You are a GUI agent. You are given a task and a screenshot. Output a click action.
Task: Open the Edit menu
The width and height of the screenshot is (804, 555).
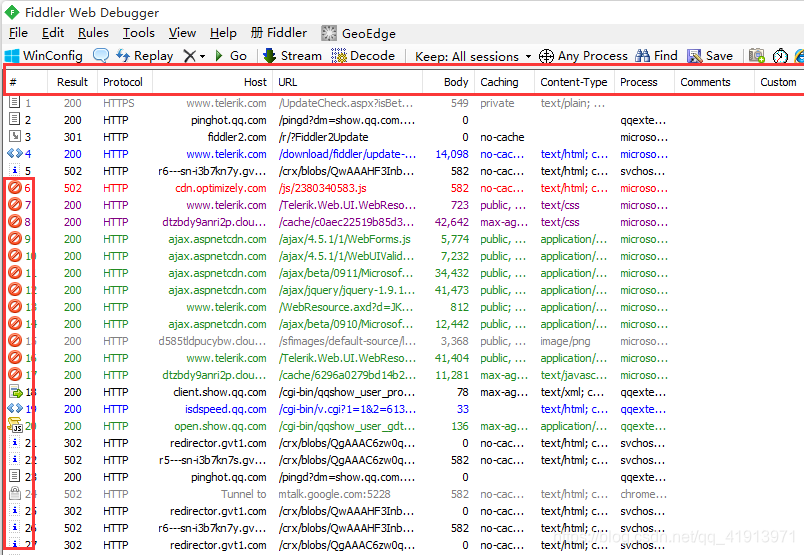point(53,33)
